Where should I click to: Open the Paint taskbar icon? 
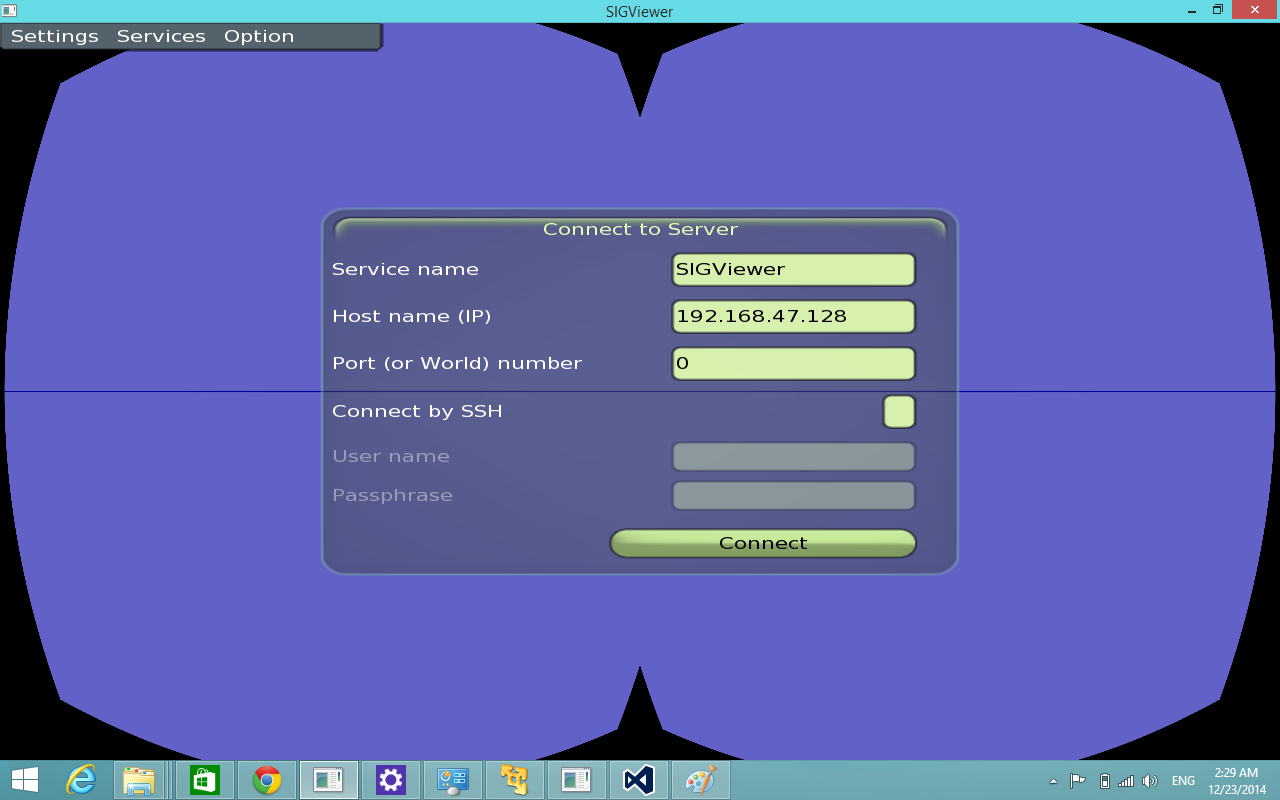pyautogui.click(x=700, y=780)
